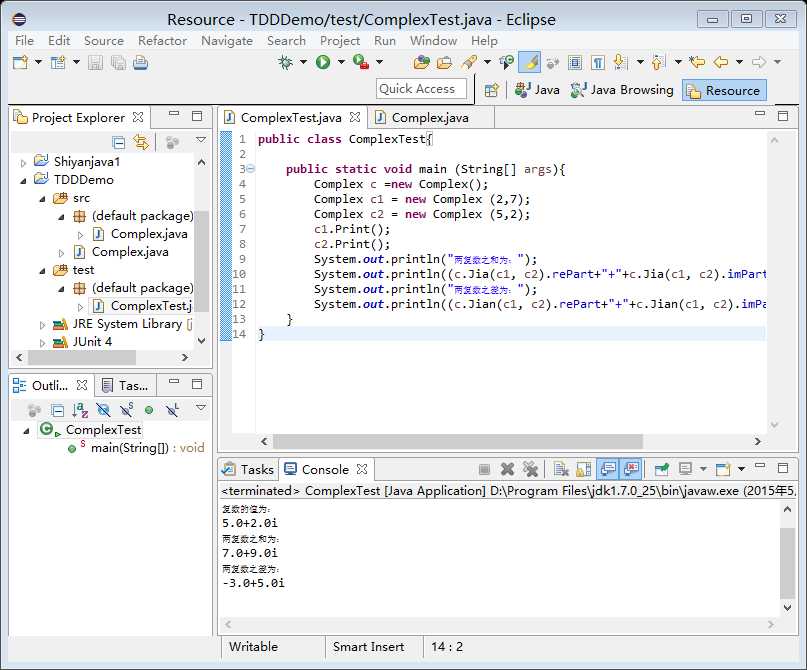
Task: Open the Debug dropdown arrow
Action: pos(303,62)
